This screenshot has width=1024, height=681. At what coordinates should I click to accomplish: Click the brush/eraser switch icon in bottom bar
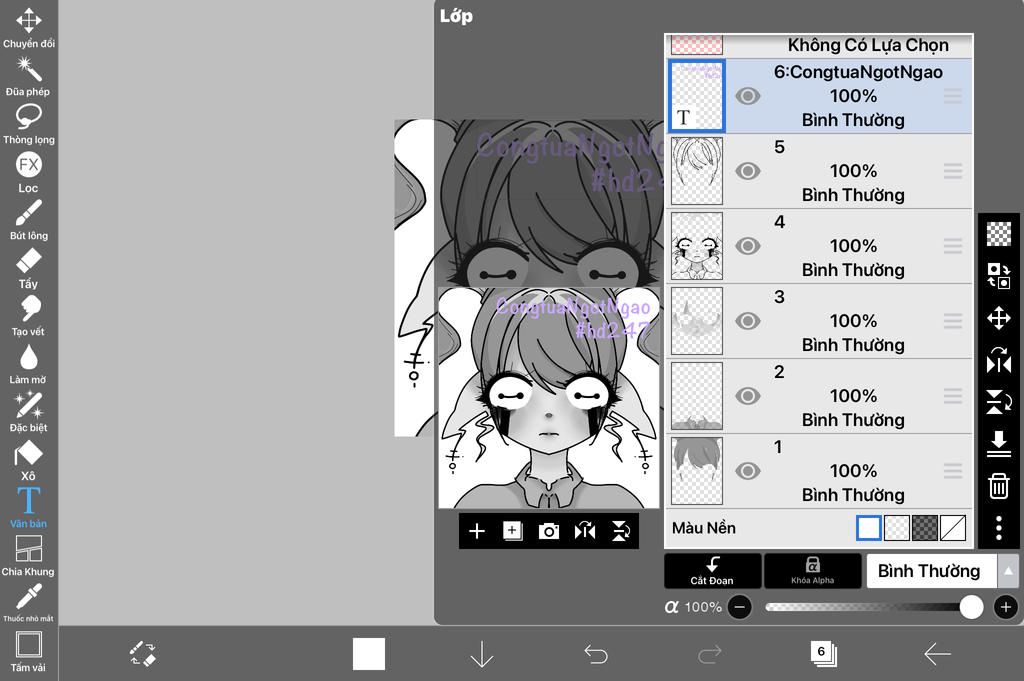(x=142, y=654)
